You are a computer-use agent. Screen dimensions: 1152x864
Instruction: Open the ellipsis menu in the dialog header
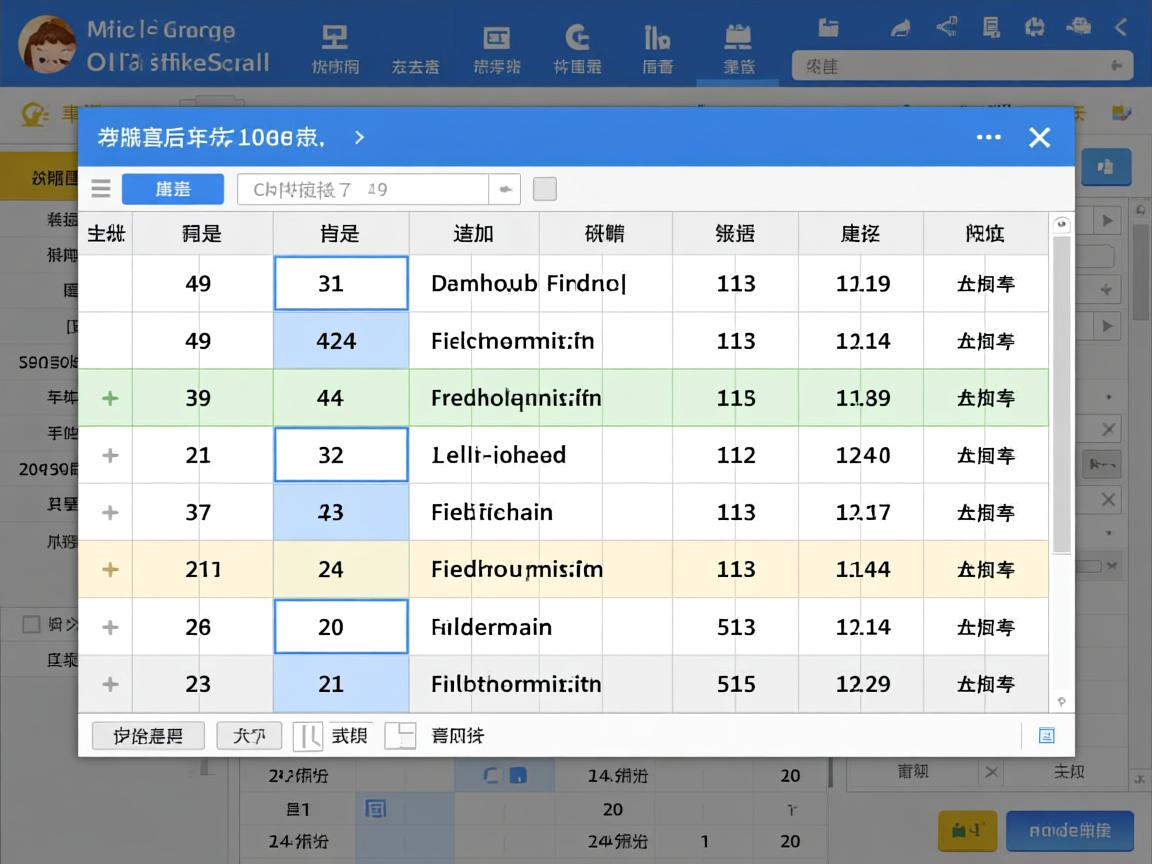988,137
